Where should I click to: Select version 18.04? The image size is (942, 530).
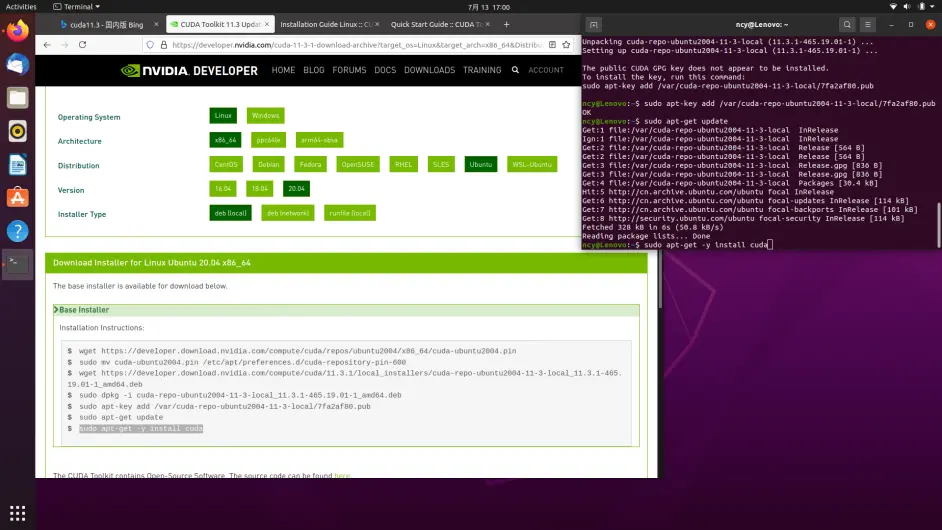pyautogui.click(x=260, y=189)
